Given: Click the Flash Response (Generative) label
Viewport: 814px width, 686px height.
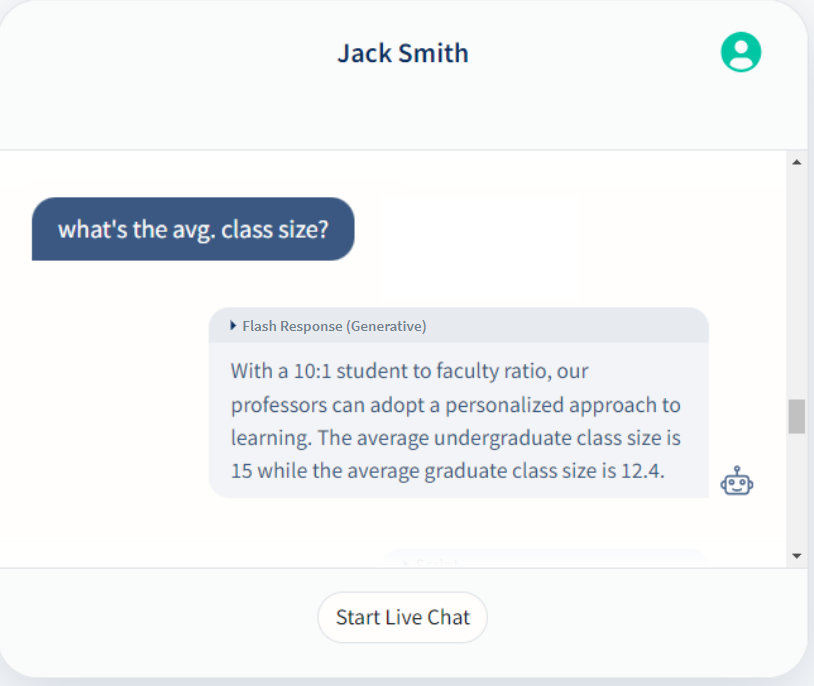Looking at the screenshot, I should point(334,326).
